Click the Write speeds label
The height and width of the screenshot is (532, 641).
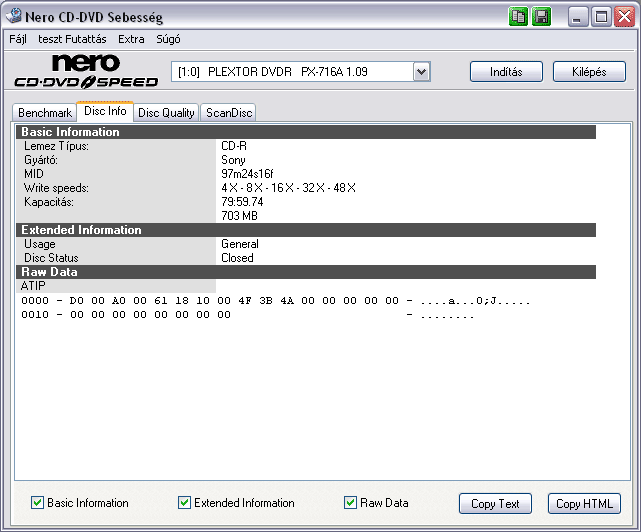56,188
